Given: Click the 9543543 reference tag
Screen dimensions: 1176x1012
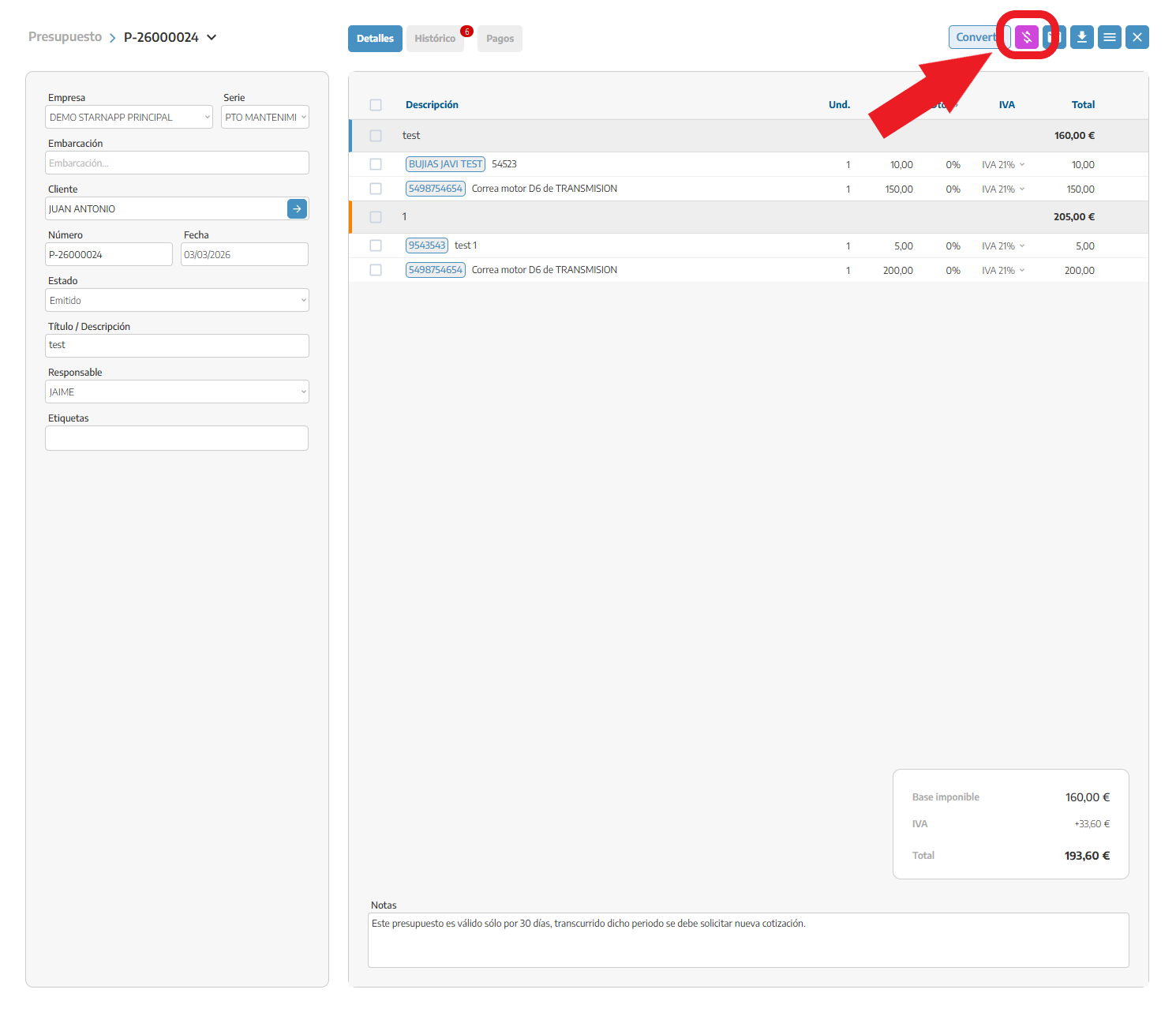Looking at the screenshot, I should 427,246.
